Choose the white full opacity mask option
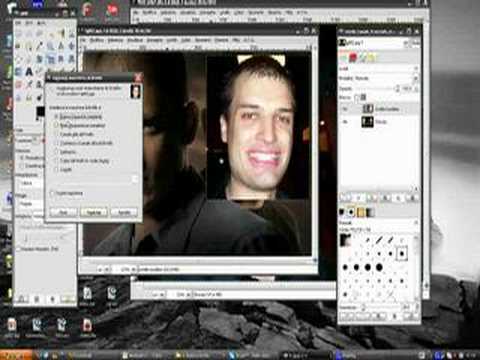 (x=78, y=116)
